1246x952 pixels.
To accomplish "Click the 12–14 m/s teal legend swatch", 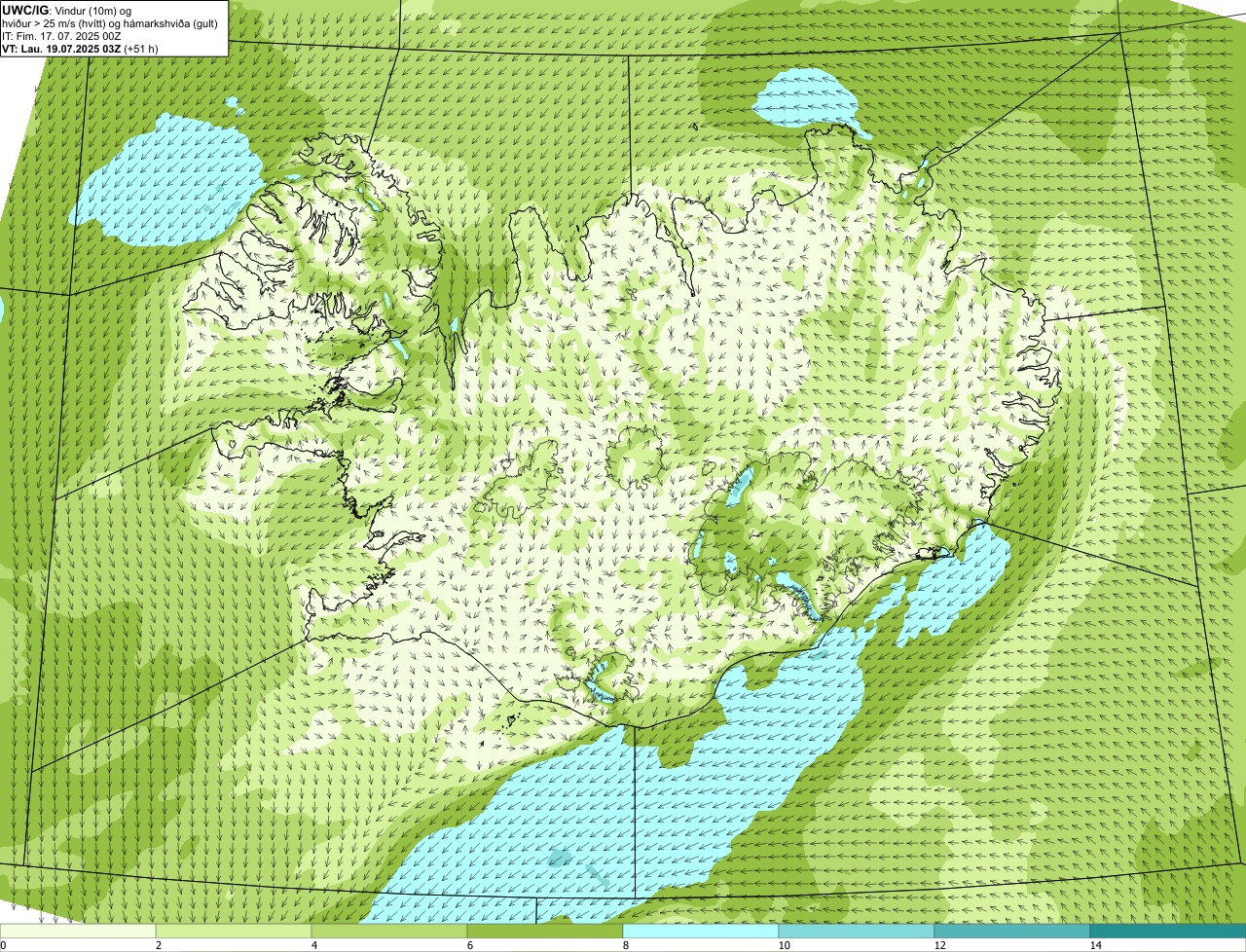I will click(1012, 931).
